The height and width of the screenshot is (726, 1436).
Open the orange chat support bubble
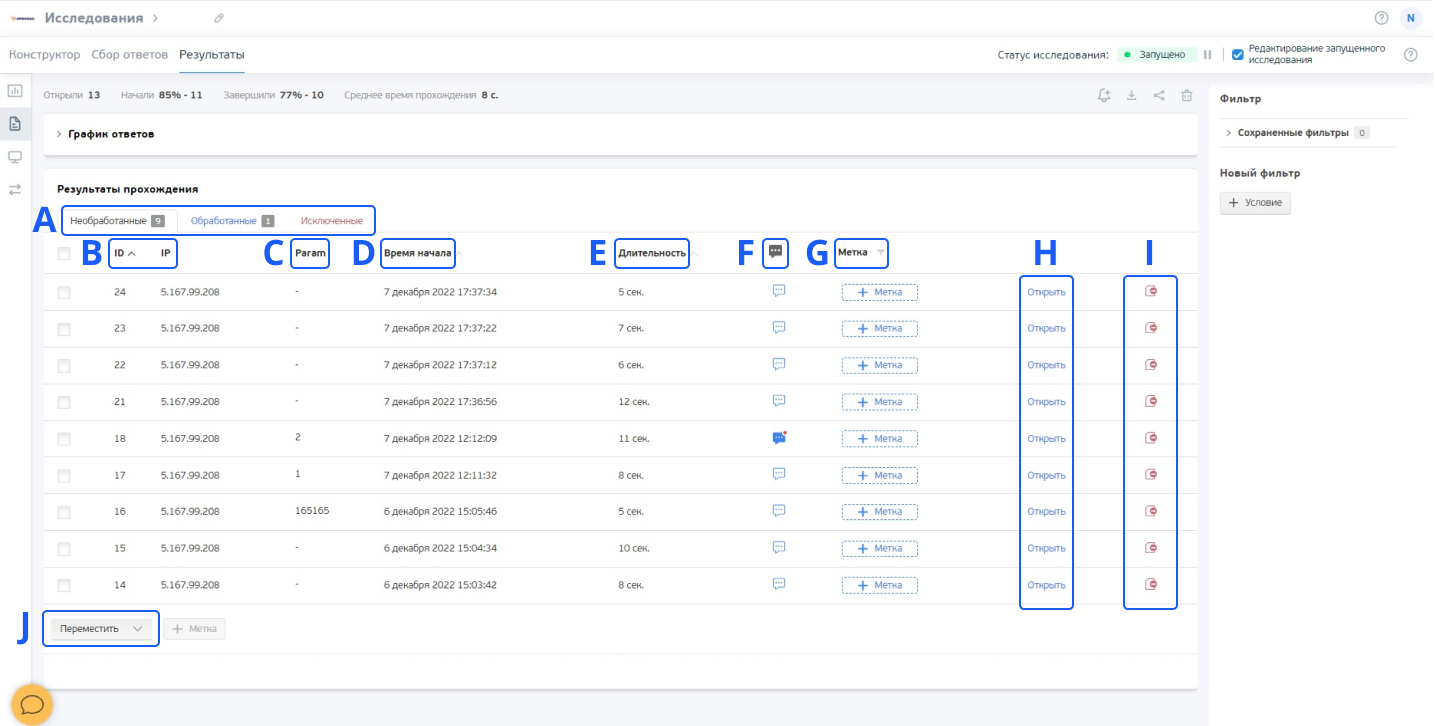coord(32,705)
